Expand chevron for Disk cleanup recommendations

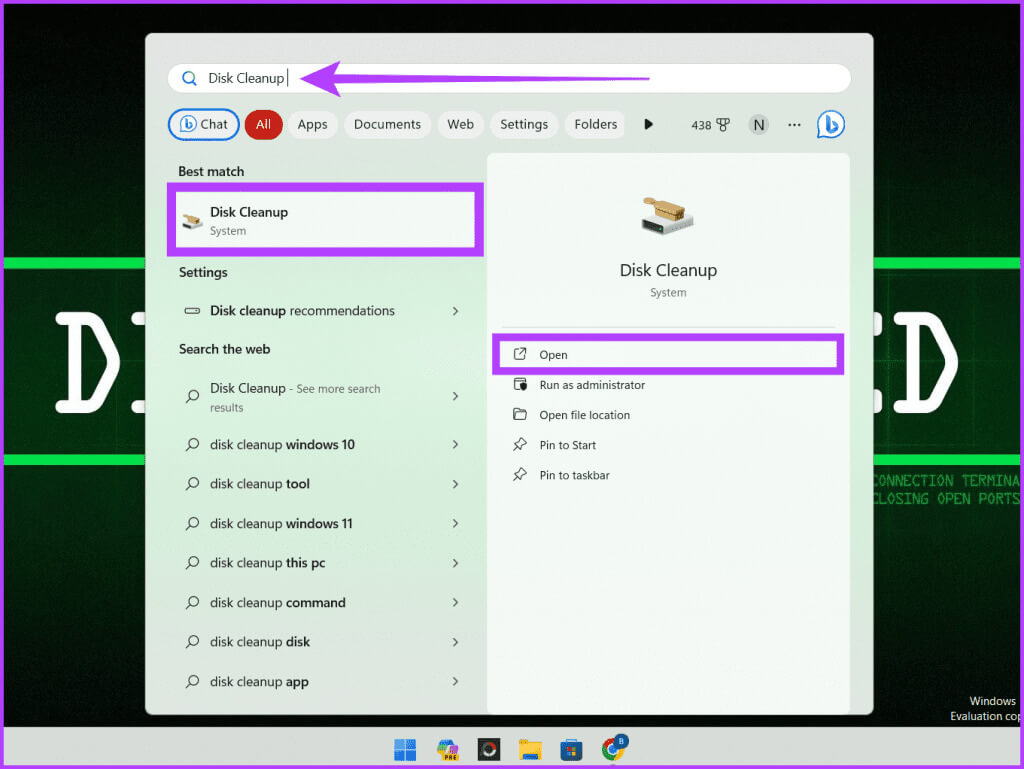coord(455,311)
